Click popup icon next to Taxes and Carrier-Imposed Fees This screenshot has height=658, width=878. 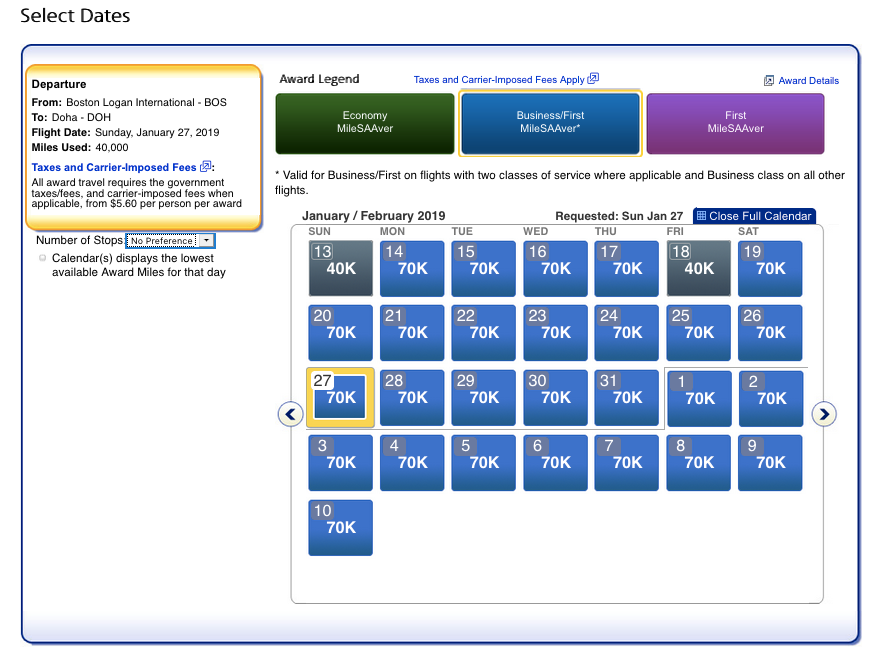pos(206,167)
